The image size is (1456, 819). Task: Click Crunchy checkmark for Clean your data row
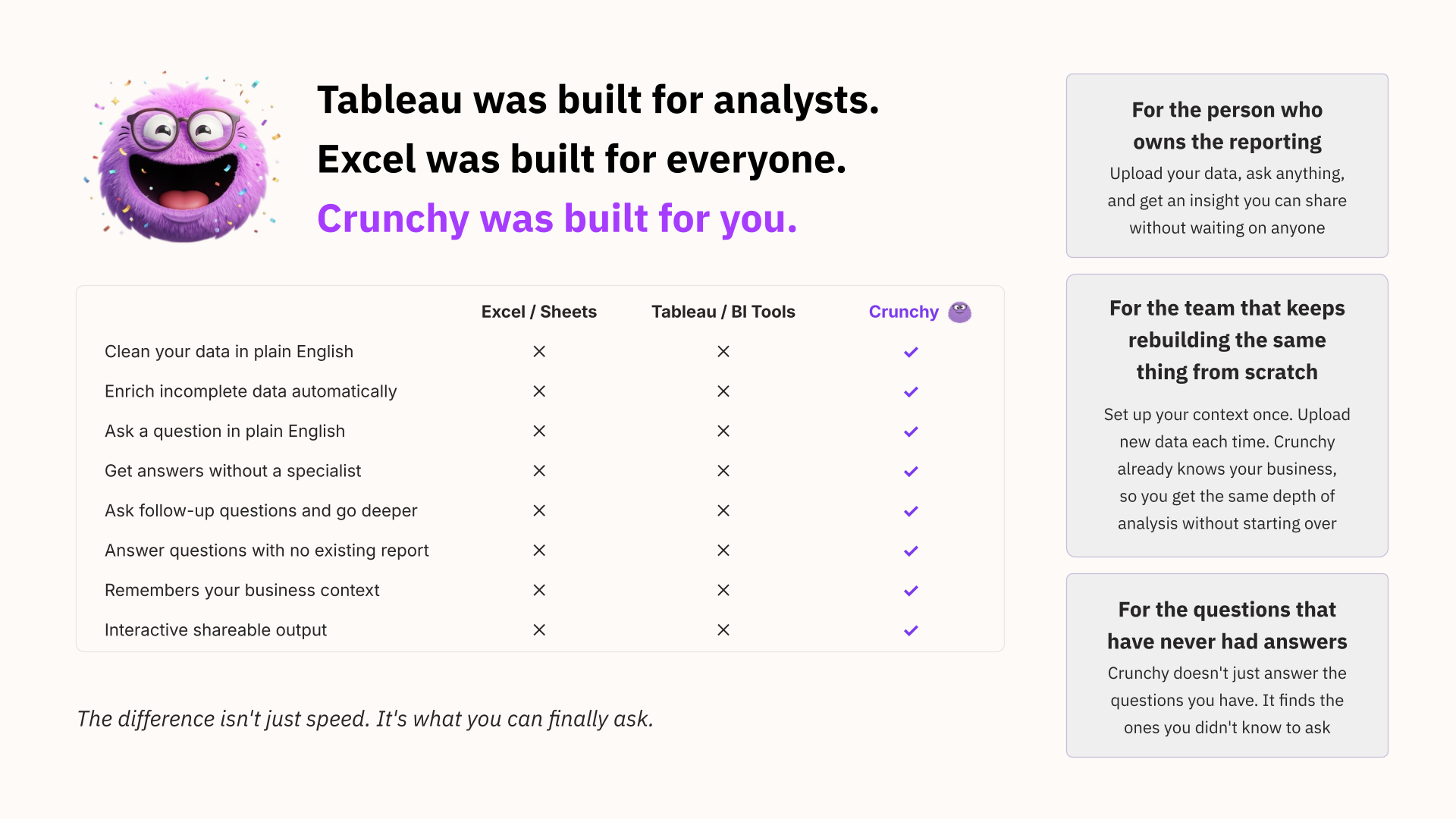[911, 352]
